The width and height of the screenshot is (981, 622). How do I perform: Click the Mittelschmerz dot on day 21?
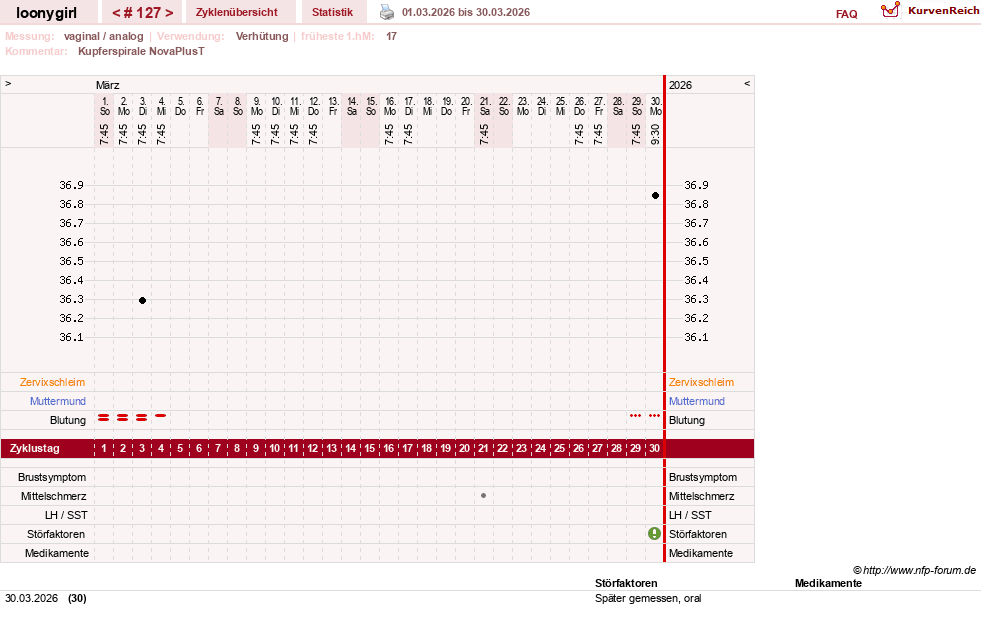[x=484, y=496]
